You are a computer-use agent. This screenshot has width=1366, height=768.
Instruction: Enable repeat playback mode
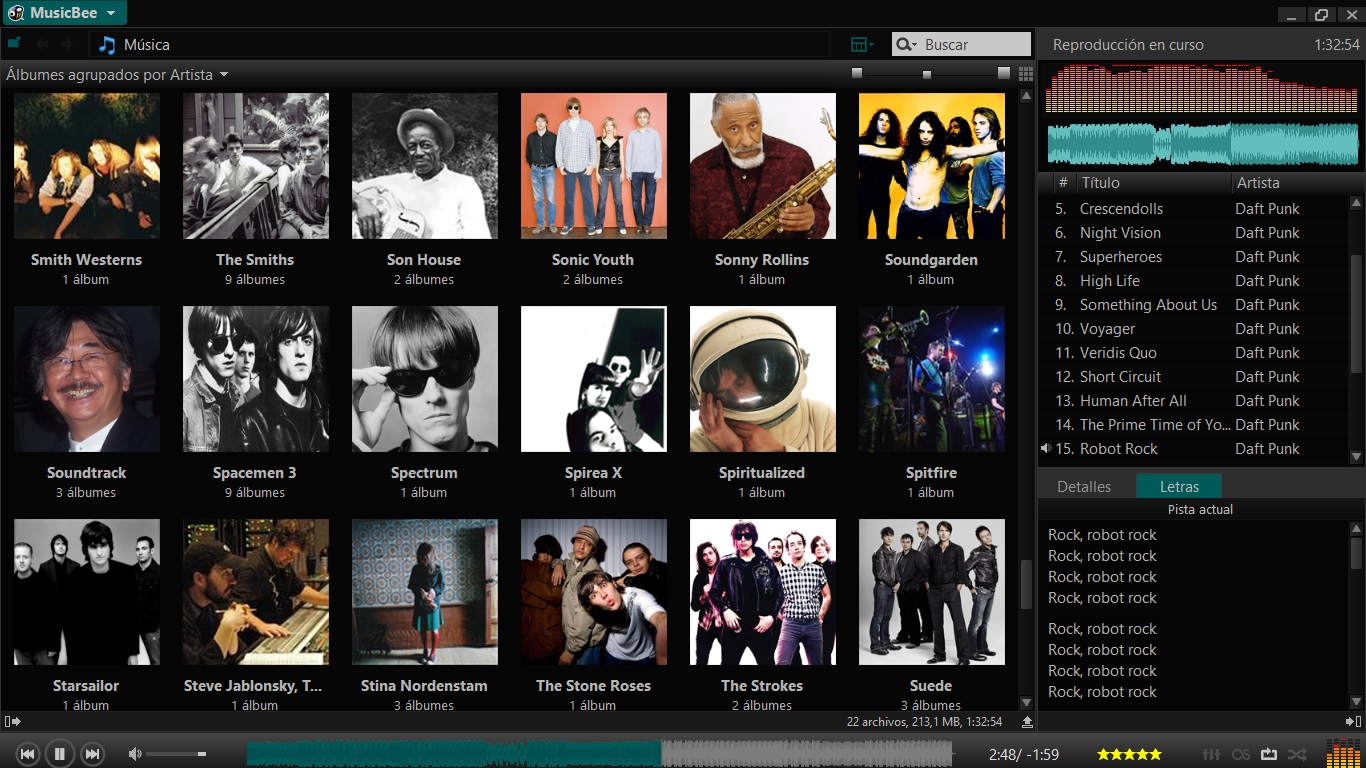pos(1268,755)
